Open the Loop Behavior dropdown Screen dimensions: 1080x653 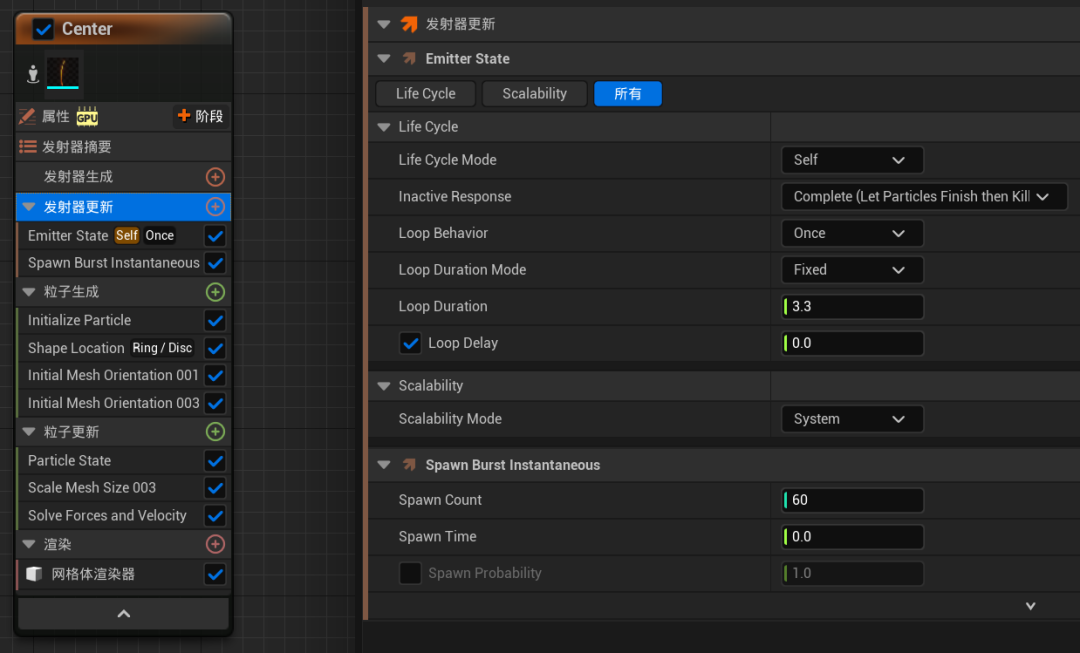click(x=852, y=233)
